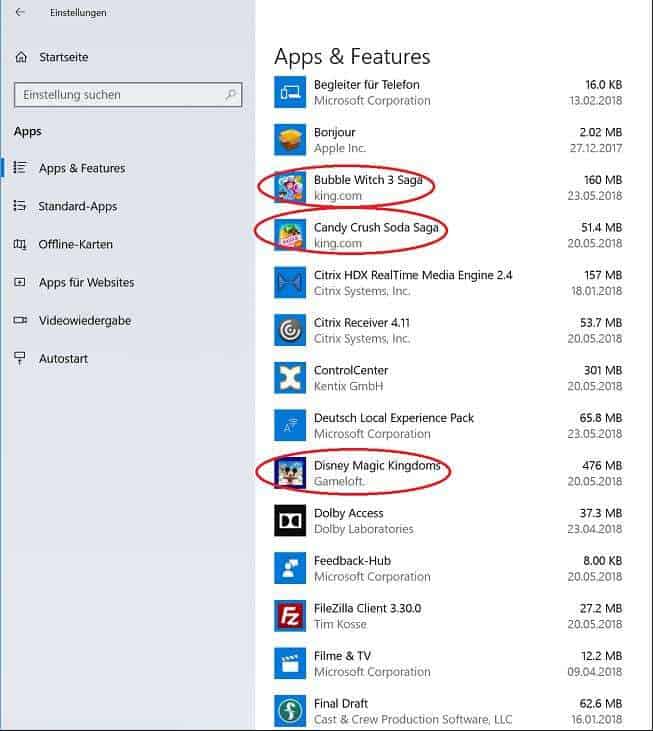Select the Bubble Witch 3 Saga name
The image size is (653, 731).
[x=368, y=180]
